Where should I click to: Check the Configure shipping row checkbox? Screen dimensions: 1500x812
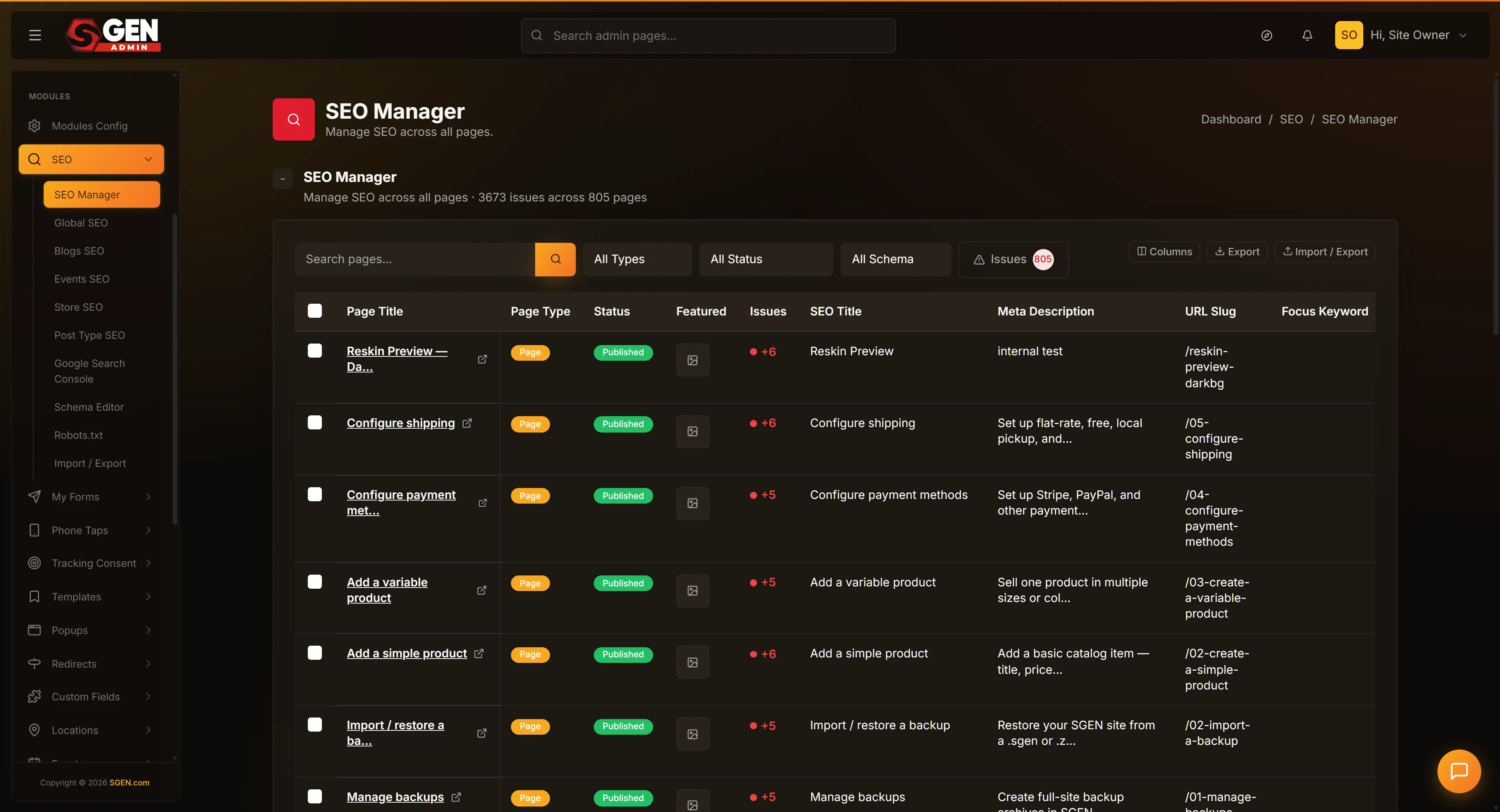pos(314,422)
